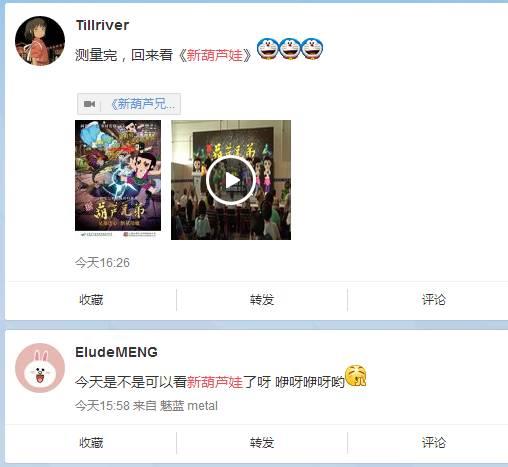Click the yellow kissing face emoji
Screen dimensions: 508x467
click(x=356, y=376)
